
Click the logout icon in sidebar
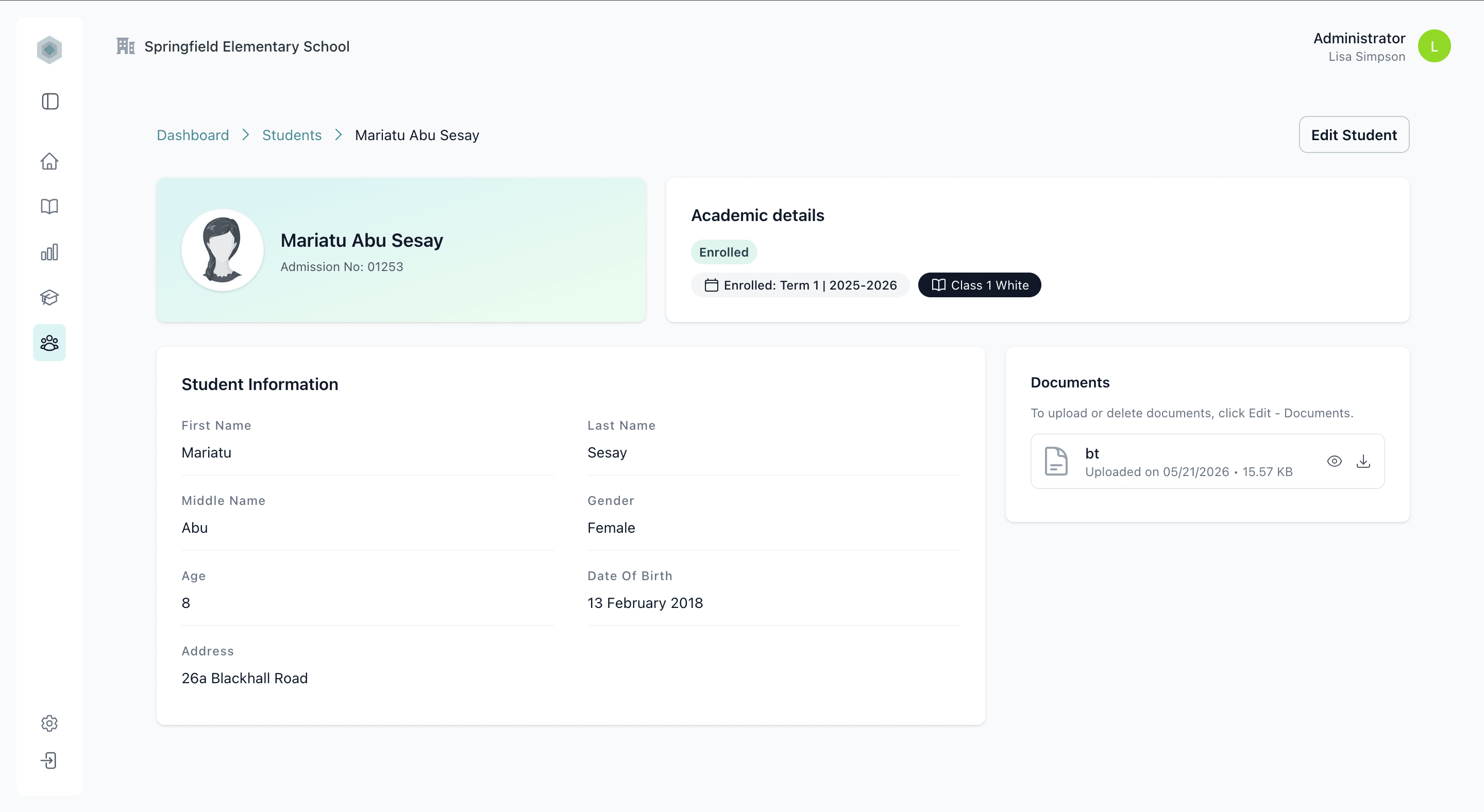pyautogui.click(x=49, y=760)
